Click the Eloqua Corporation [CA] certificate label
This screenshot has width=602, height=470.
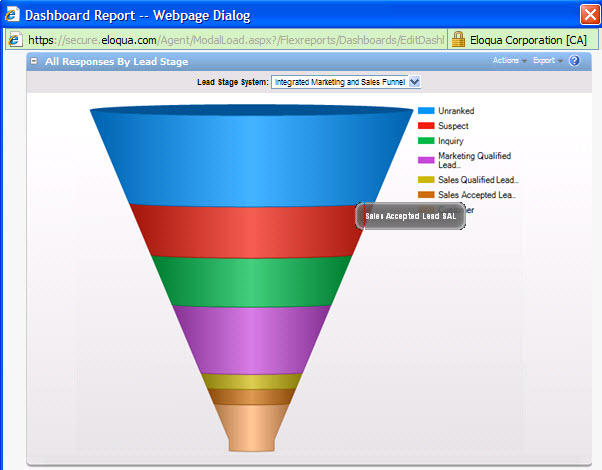click(x=528, y=40)
